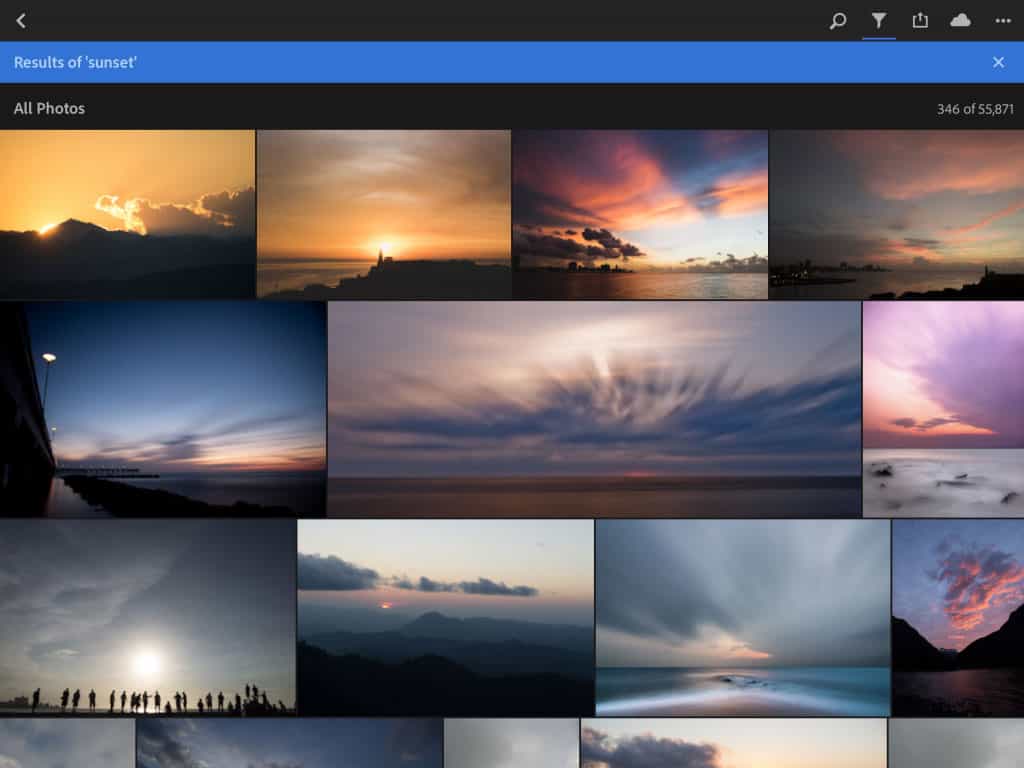The width and height of the screenshot is (1024, 768).
Task: Tap the back arrow icon
Action: 21,20
